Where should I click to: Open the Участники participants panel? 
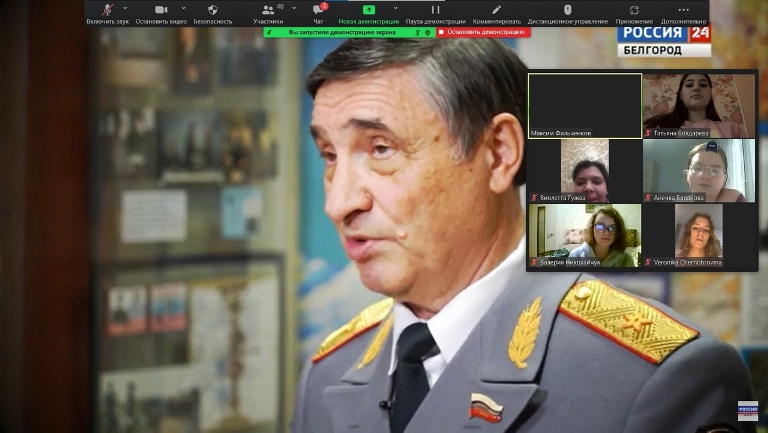pyautogui.click(x=267, y=10)
